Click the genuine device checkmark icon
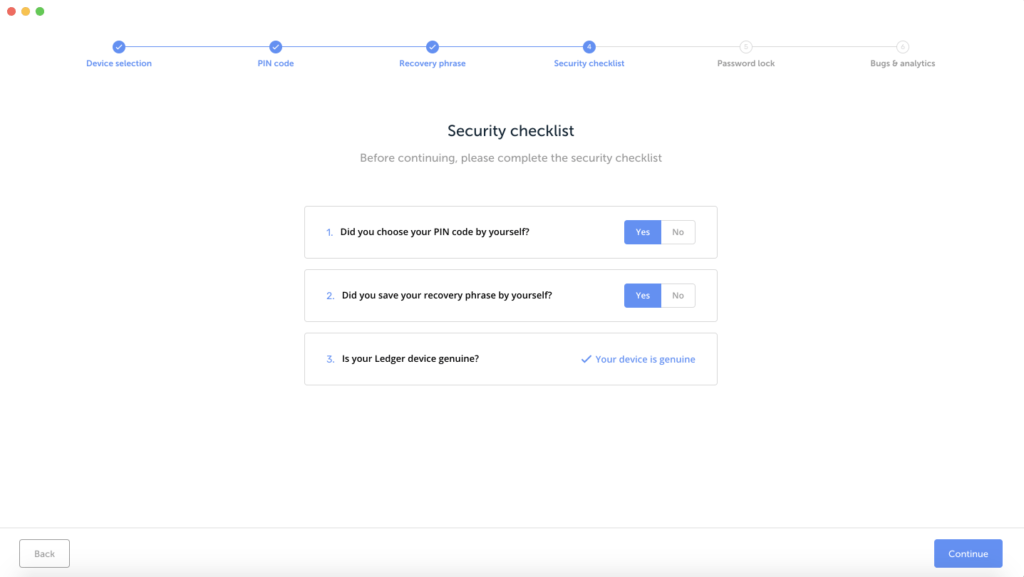Viewport: 1024px width, 577px height. coord(586,359)
